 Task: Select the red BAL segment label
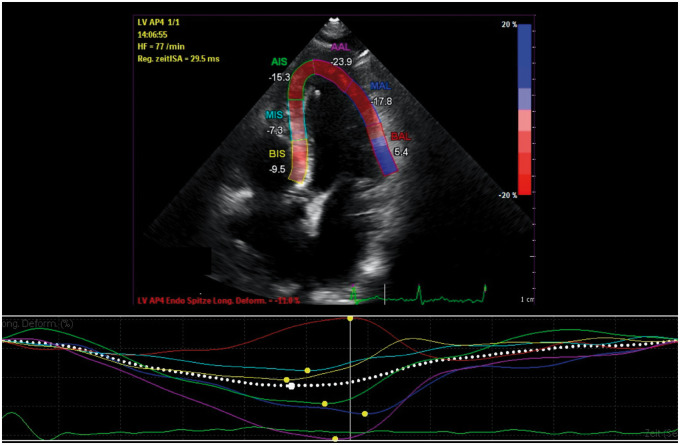(401, 135)
